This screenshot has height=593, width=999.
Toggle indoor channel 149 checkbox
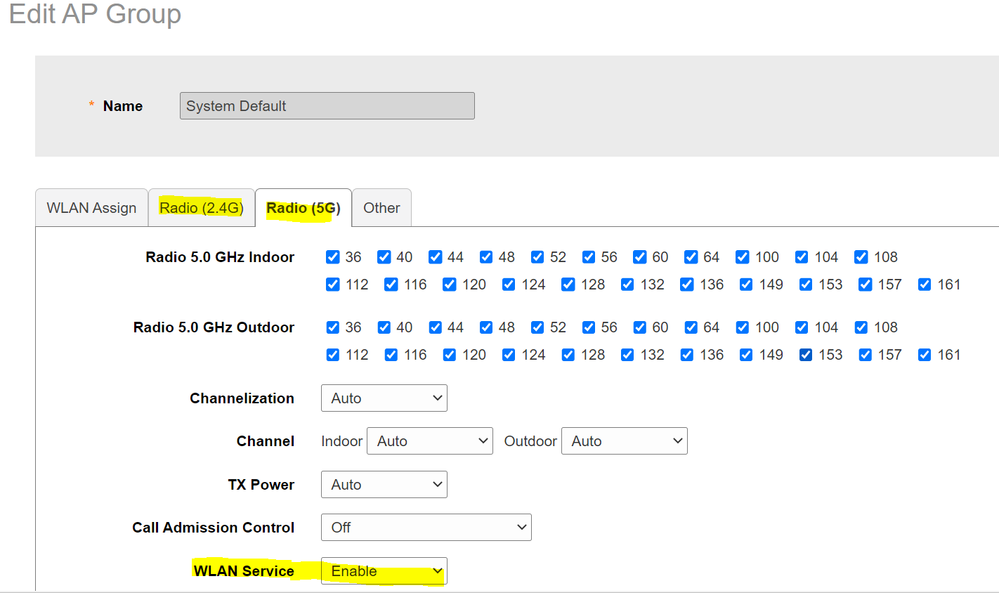tap(746, 285)
